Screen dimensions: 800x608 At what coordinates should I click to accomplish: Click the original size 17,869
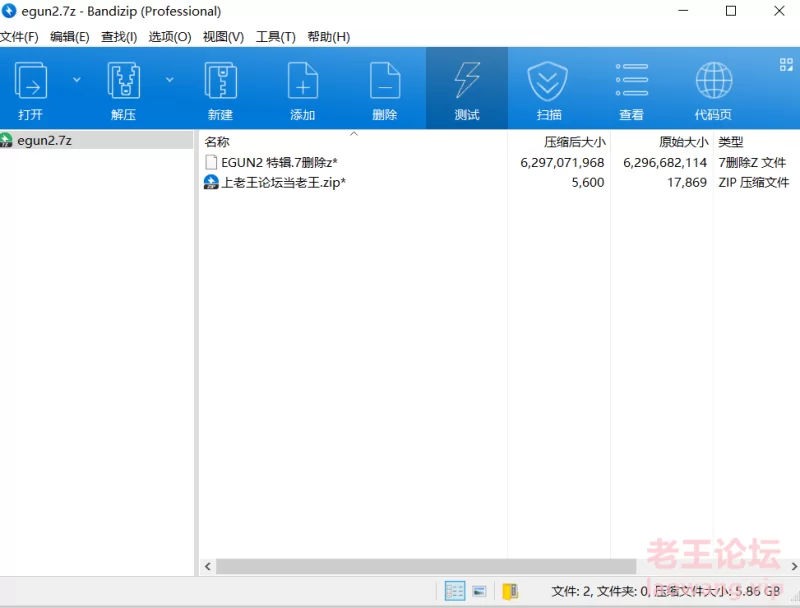(x=687, y=182)
